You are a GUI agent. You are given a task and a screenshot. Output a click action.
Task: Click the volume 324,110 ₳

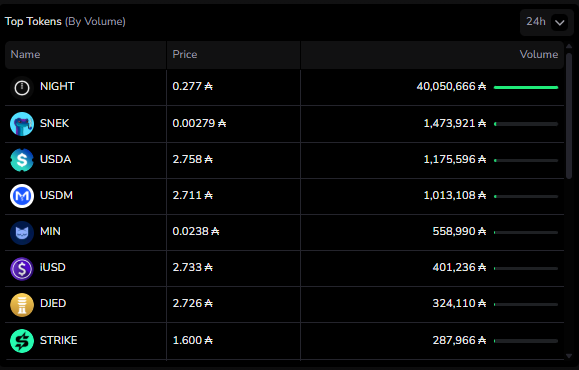(459, 304)
